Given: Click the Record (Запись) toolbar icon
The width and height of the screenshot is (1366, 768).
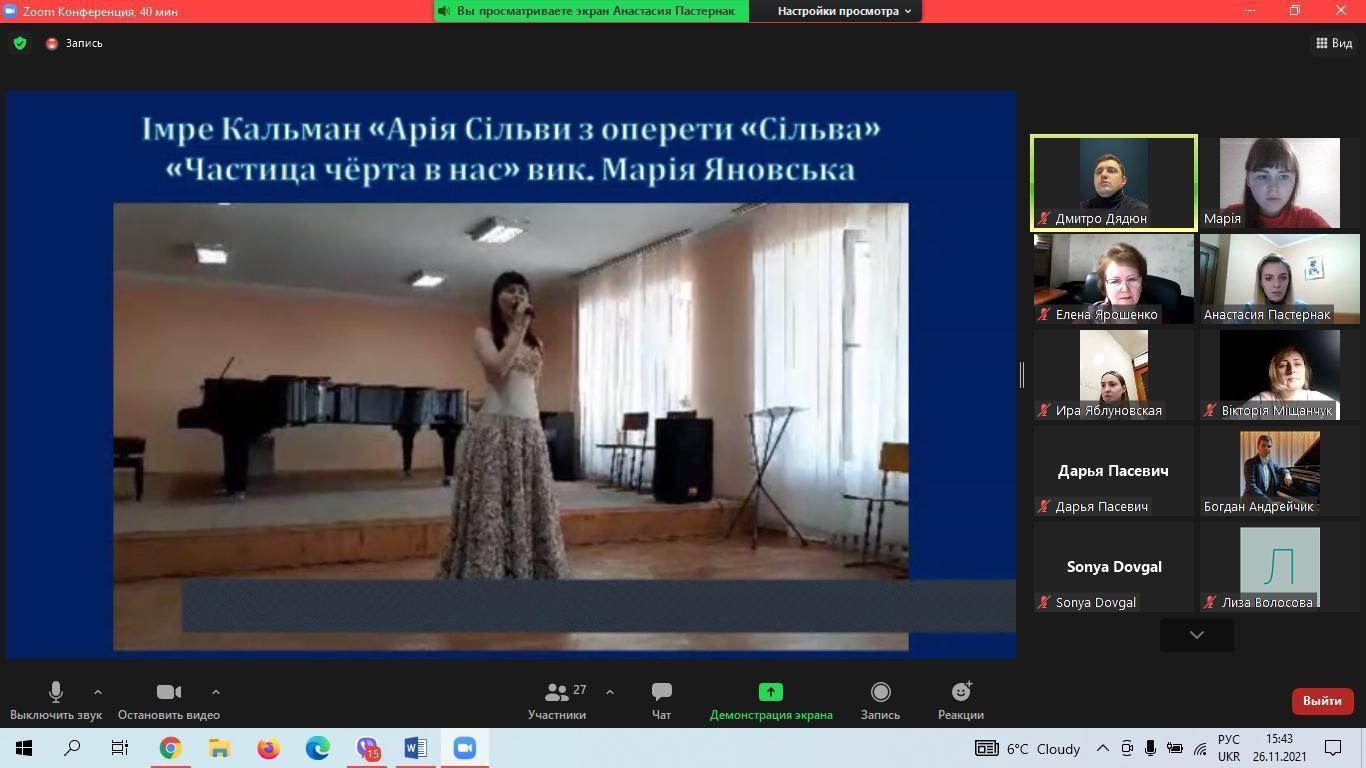Looking at the screenshot, I should point(880,693).
